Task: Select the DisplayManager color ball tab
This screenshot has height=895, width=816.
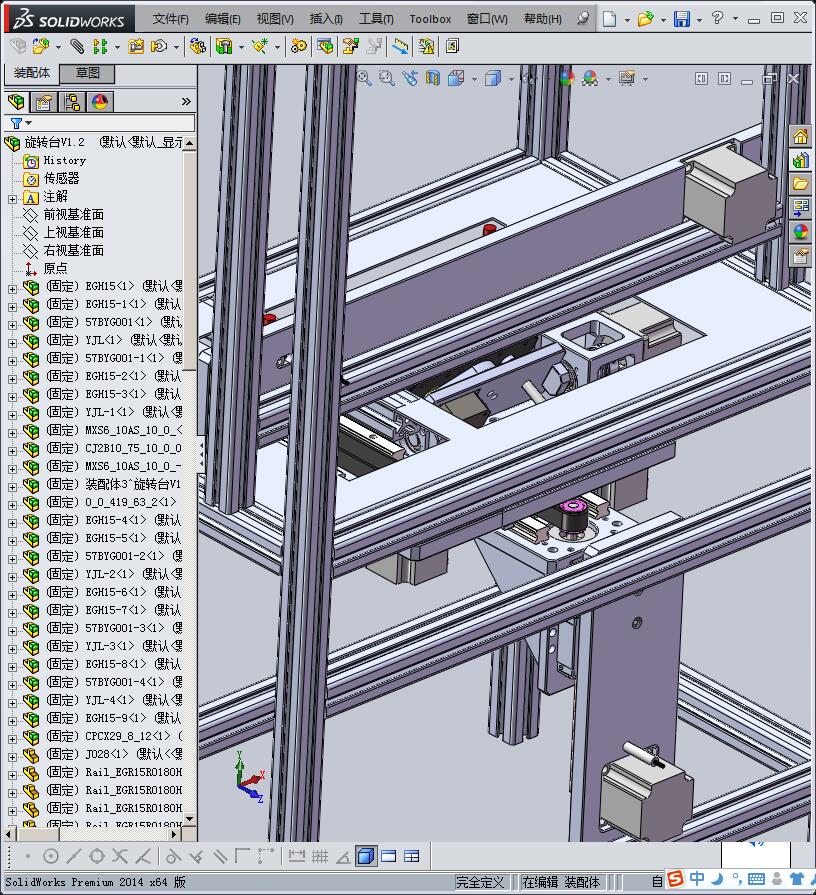Action: coord(100,102)
